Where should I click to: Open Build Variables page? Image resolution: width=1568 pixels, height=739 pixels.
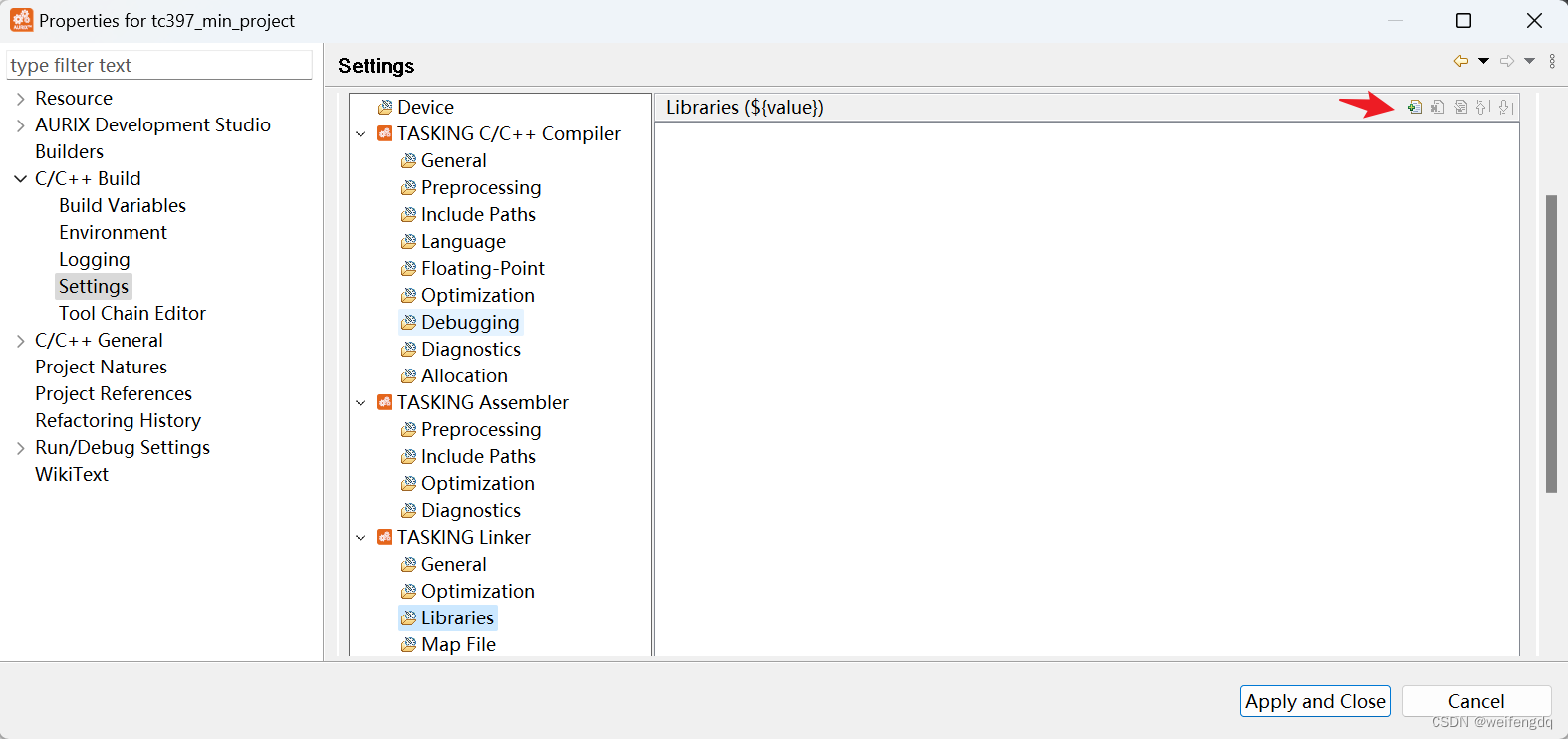[123, 205]
